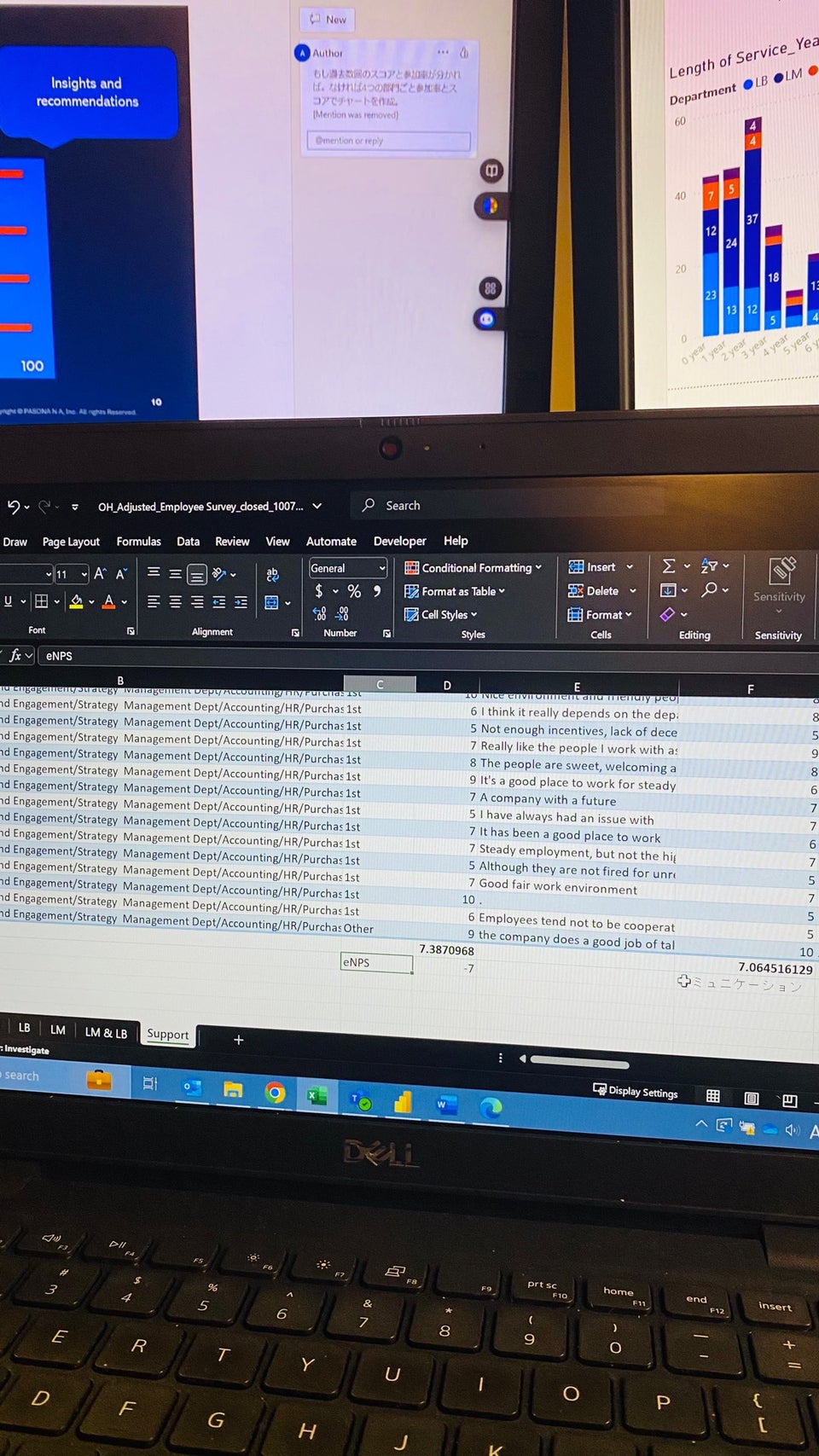The width and height of the screenshot is (819, 1456).
Task: Click the Increase Decimal icon
Action: point(319,613)
